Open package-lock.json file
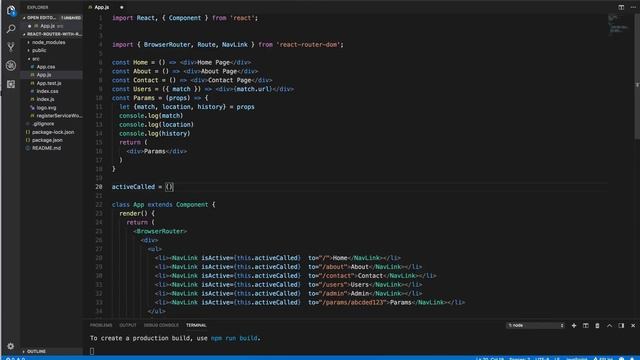Screen dimensions: 640x360 pyautogui.click(x=53, y=132)
